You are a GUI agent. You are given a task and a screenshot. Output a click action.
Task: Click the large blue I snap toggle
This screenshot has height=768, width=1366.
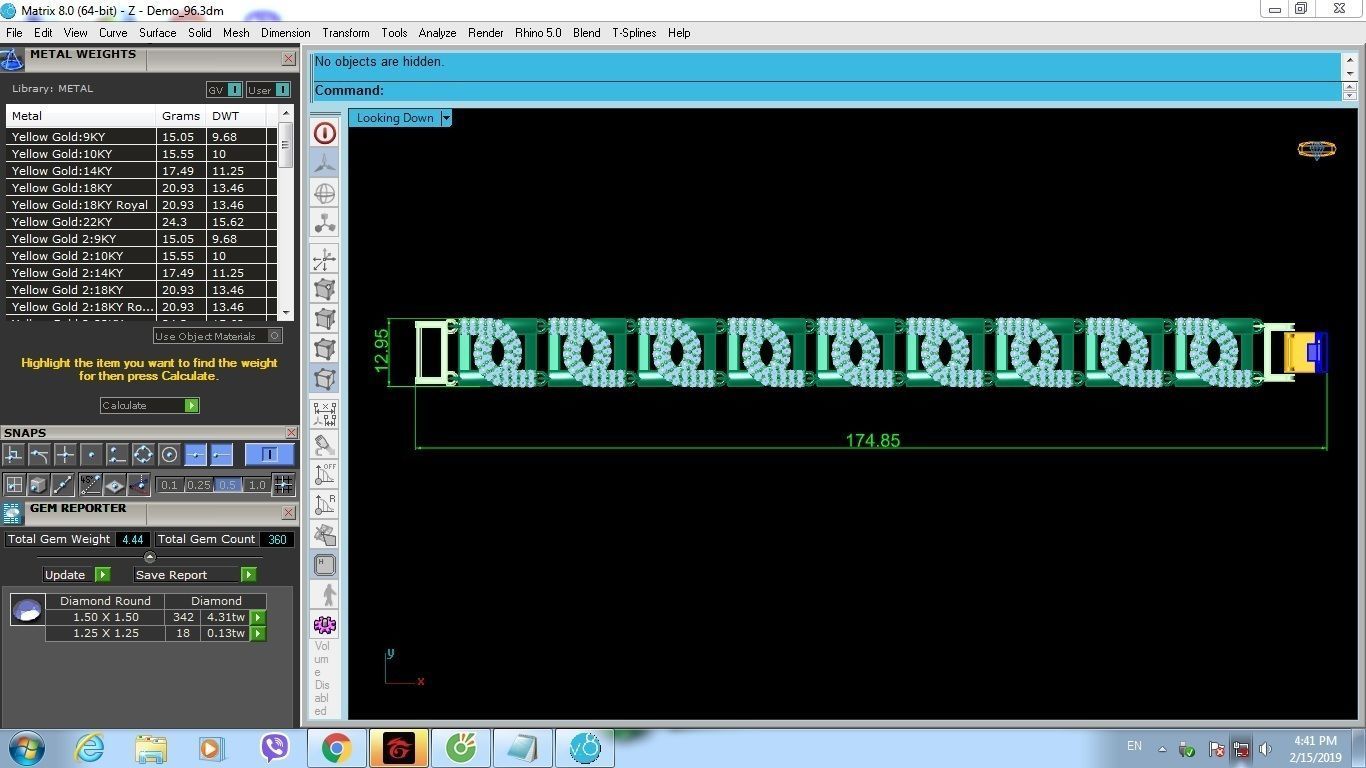point(269,455)
